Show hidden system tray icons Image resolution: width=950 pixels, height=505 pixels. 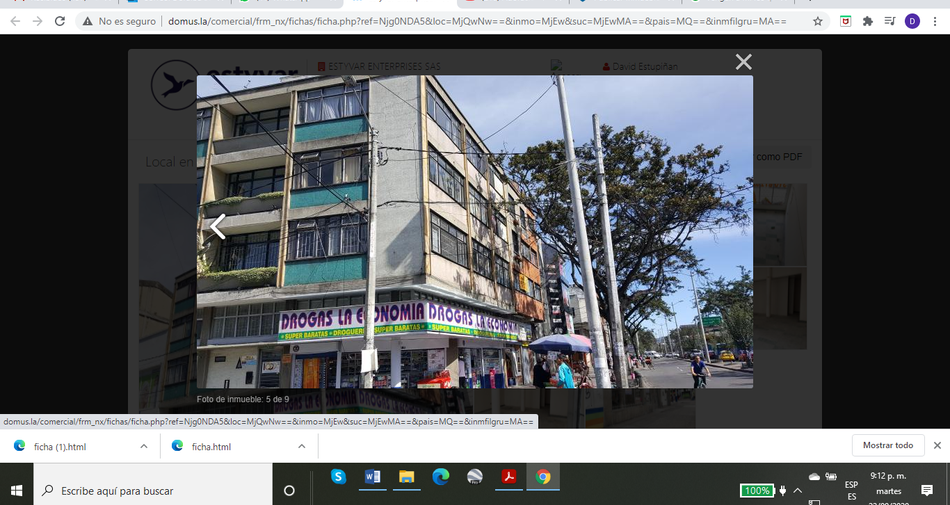tap(797, 490)
